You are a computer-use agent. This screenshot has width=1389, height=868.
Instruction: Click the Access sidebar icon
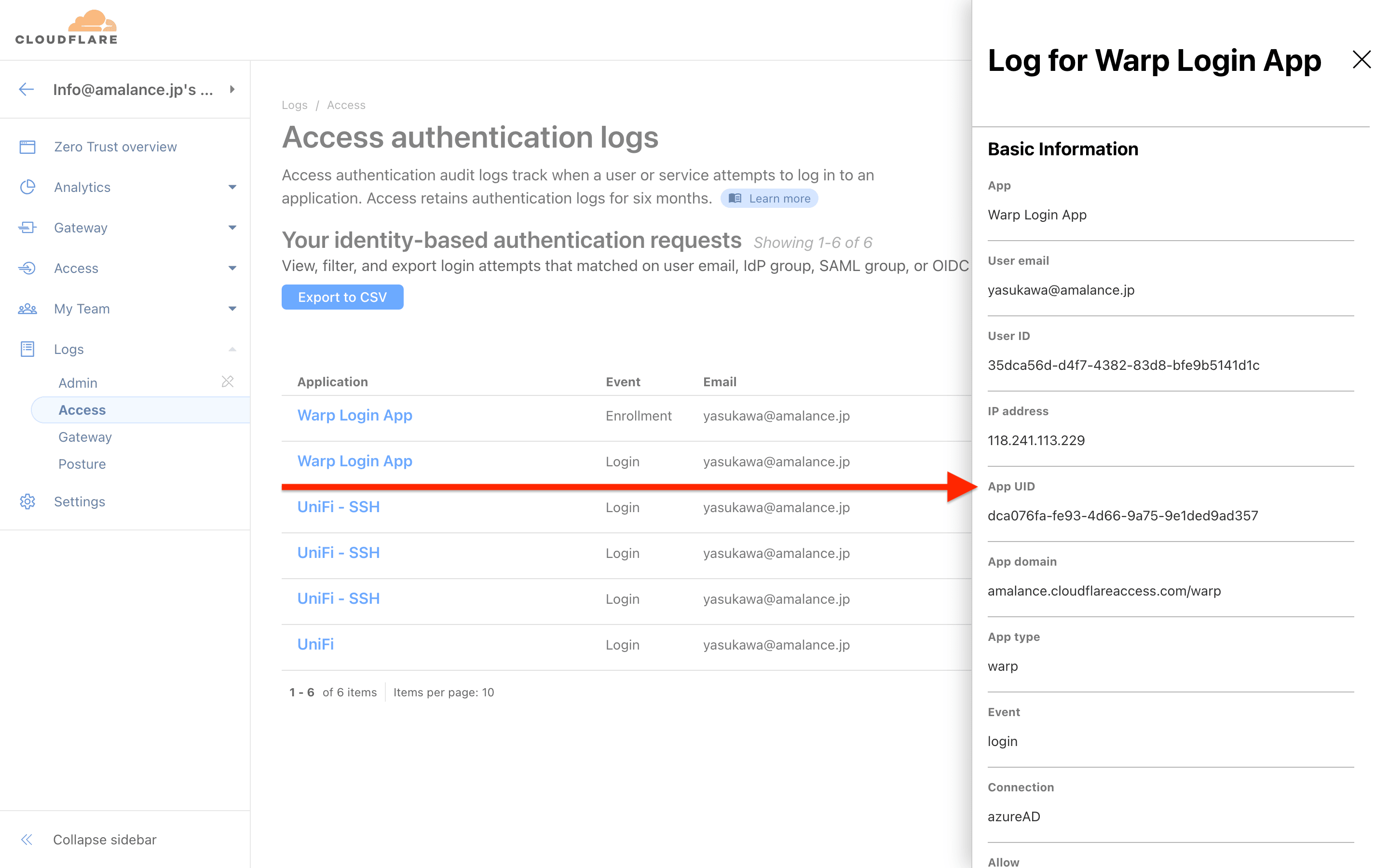(27, 268)
